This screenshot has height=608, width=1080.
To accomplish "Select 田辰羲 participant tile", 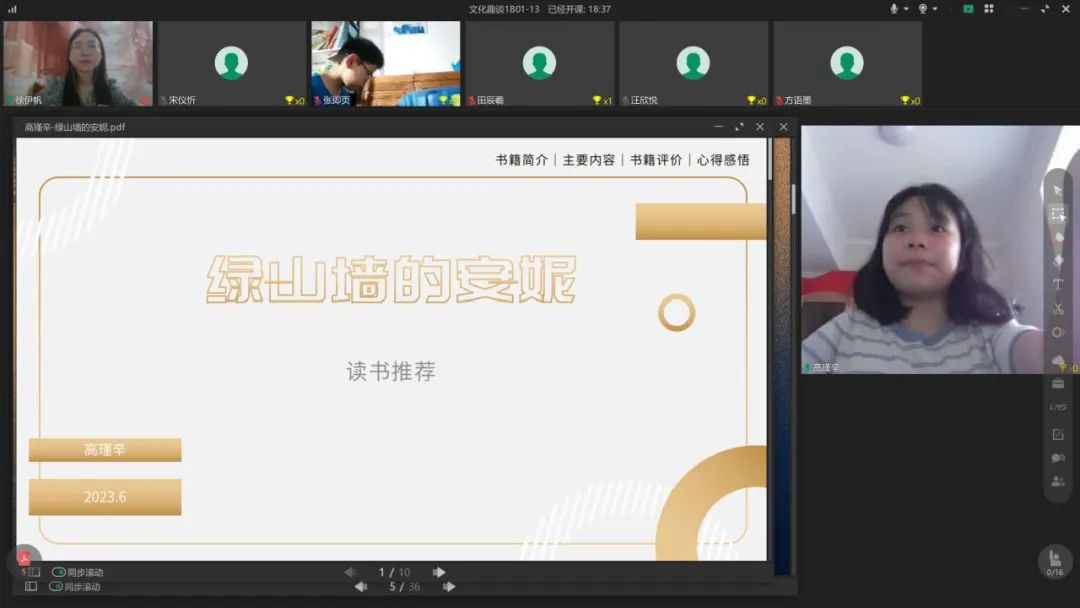I will point(539,63).
